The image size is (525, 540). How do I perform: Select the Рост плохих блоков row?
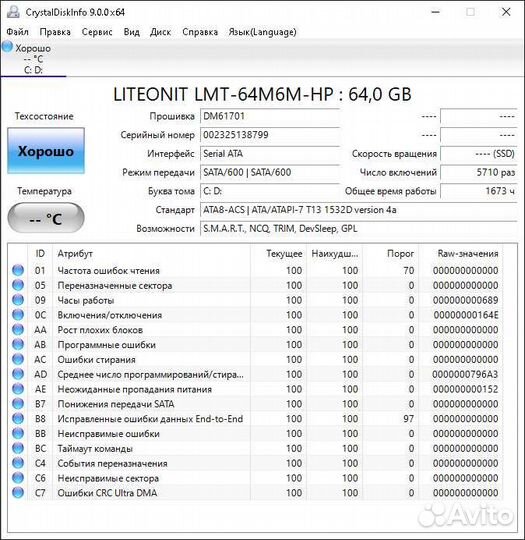(x=255, y=330)
